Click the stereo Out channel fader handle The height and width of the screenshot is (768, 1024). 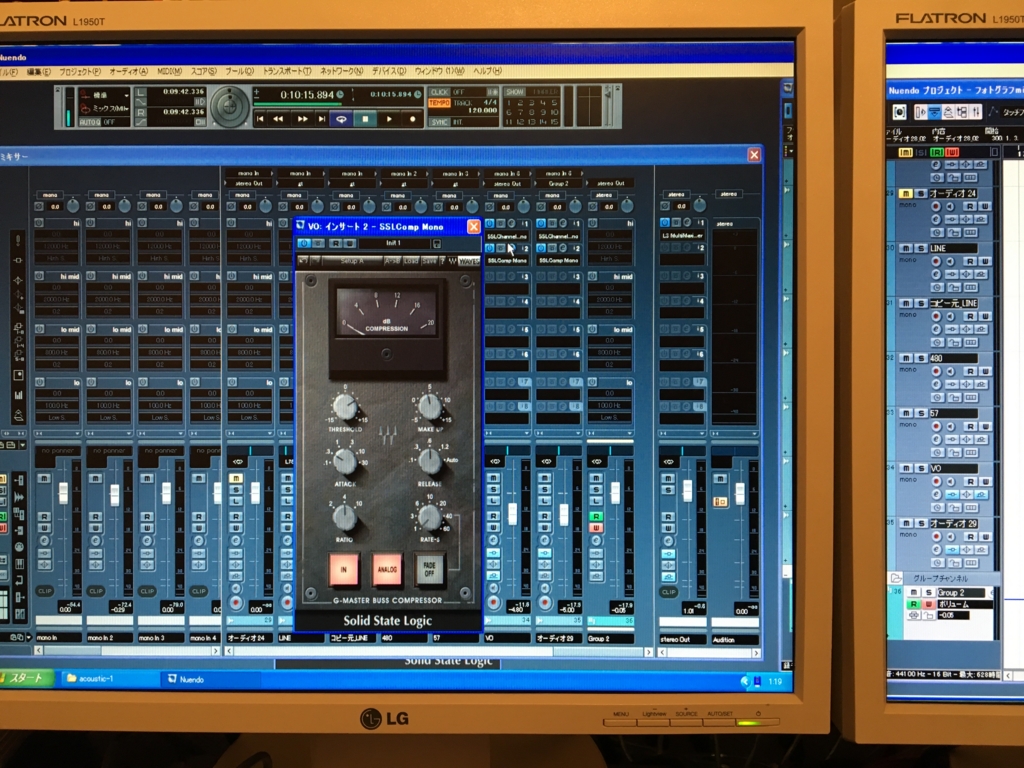click(688, 490)
